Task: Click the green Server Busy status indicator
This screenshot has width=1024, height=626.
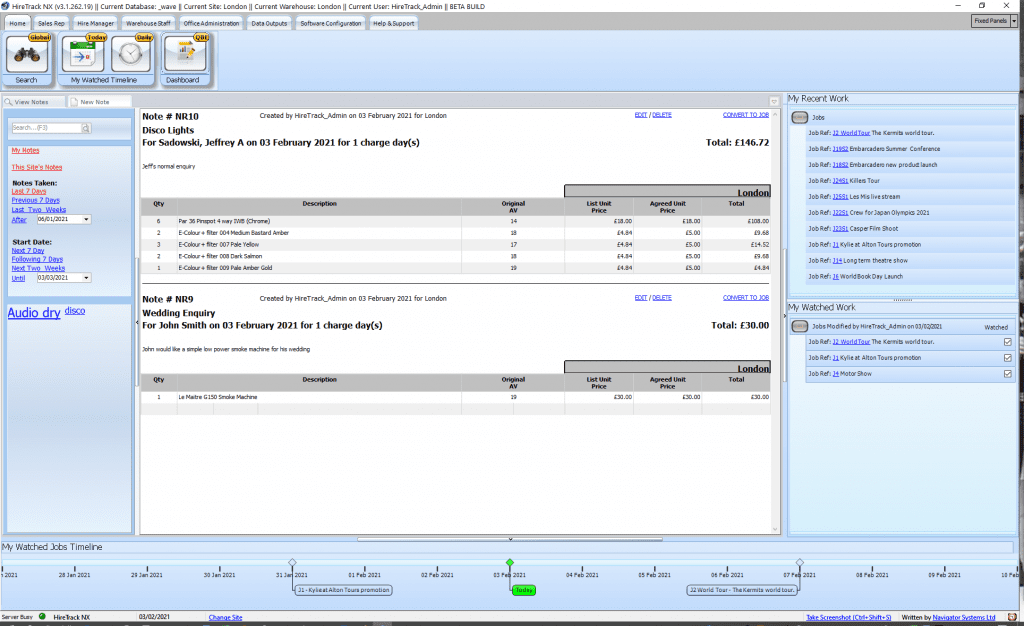Action: tap(42, 616)
